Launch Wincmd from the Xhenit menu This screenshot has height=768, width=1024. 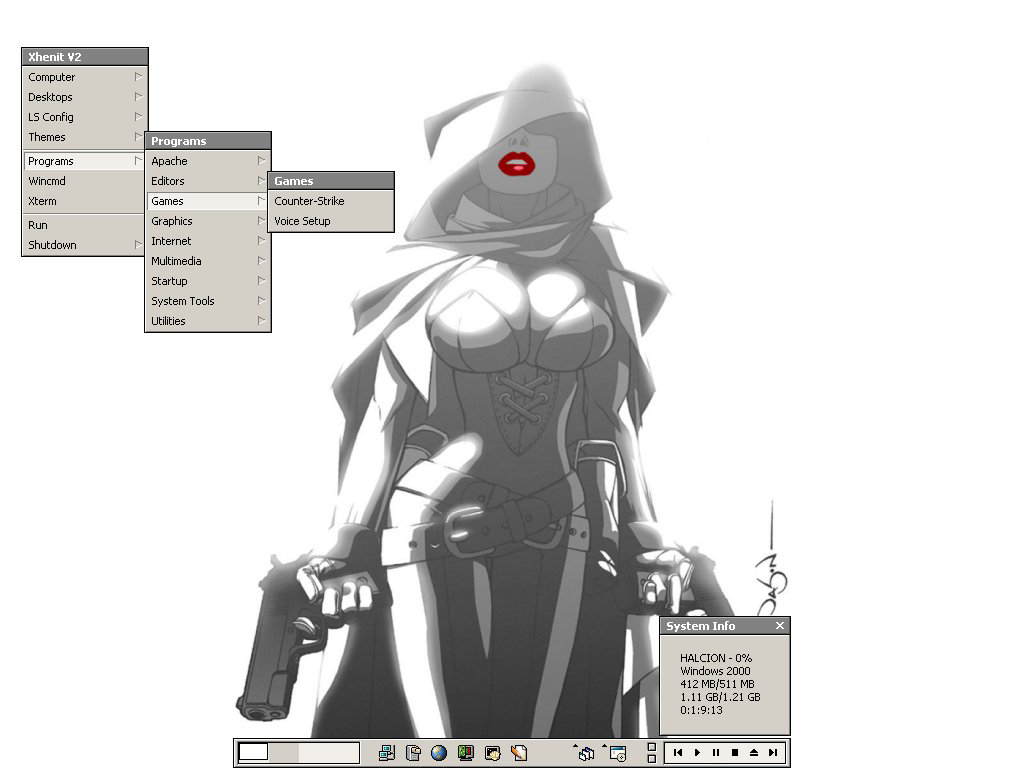click(x=84, y=181)
